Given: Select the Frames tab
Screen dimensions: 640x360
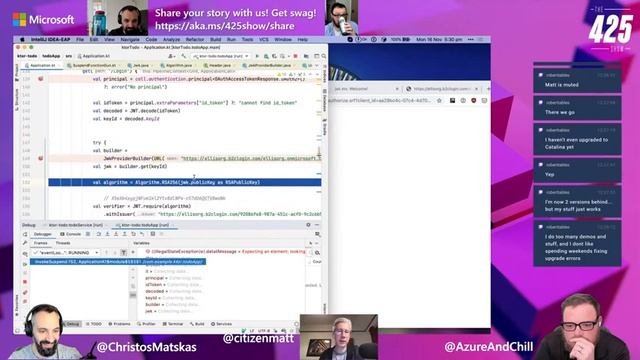Looking at the screenshot, I should (40, 243).
